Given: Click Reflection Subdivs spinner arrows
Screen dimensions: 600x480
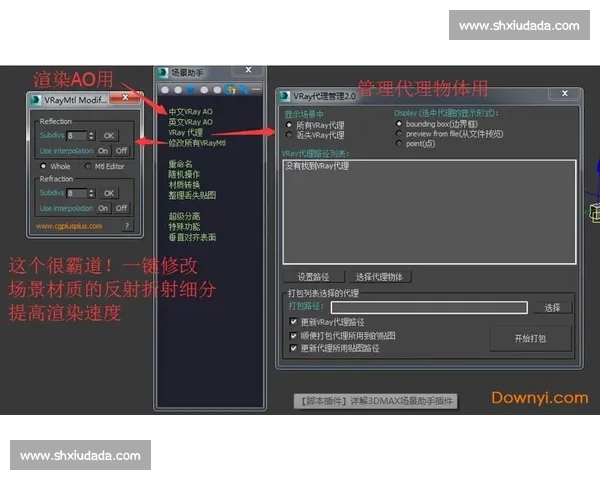Looking at the screenshot, I should 91,136.
